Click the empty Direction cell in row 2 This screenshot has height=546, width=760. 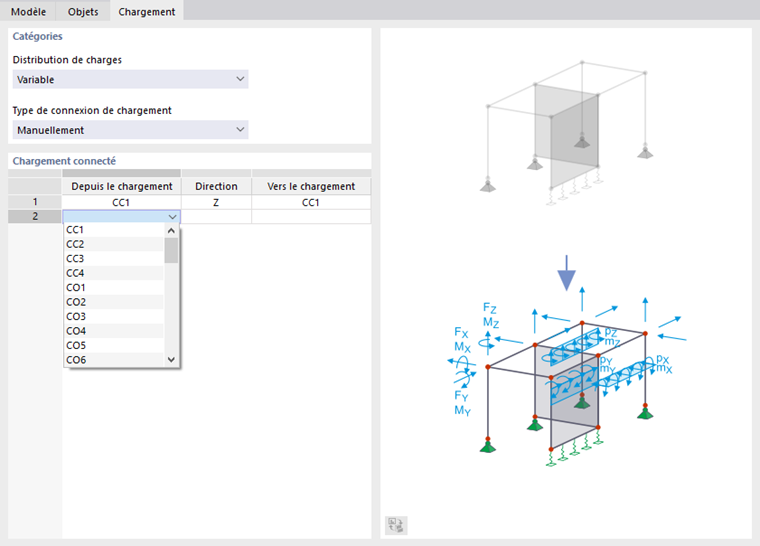tap(216, 216)
